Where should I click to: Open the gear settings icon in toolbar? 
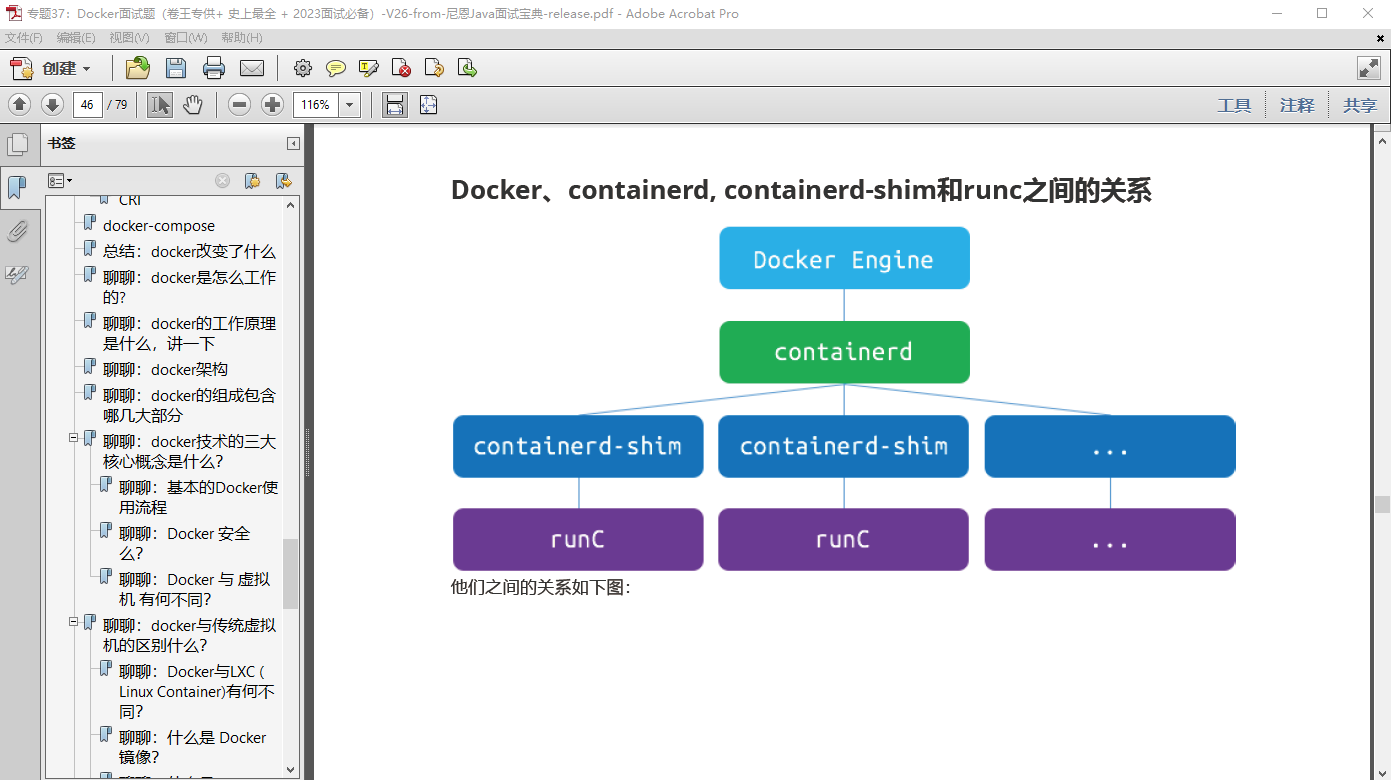tap(303, 68)
